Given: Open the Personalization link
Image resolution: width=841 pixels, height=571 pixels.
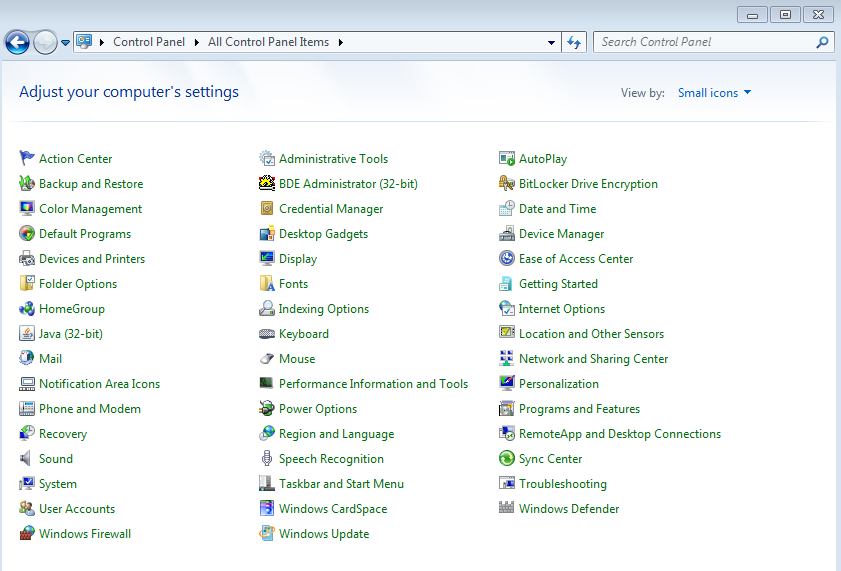Looking at the screenshot, I should point(558,384).
